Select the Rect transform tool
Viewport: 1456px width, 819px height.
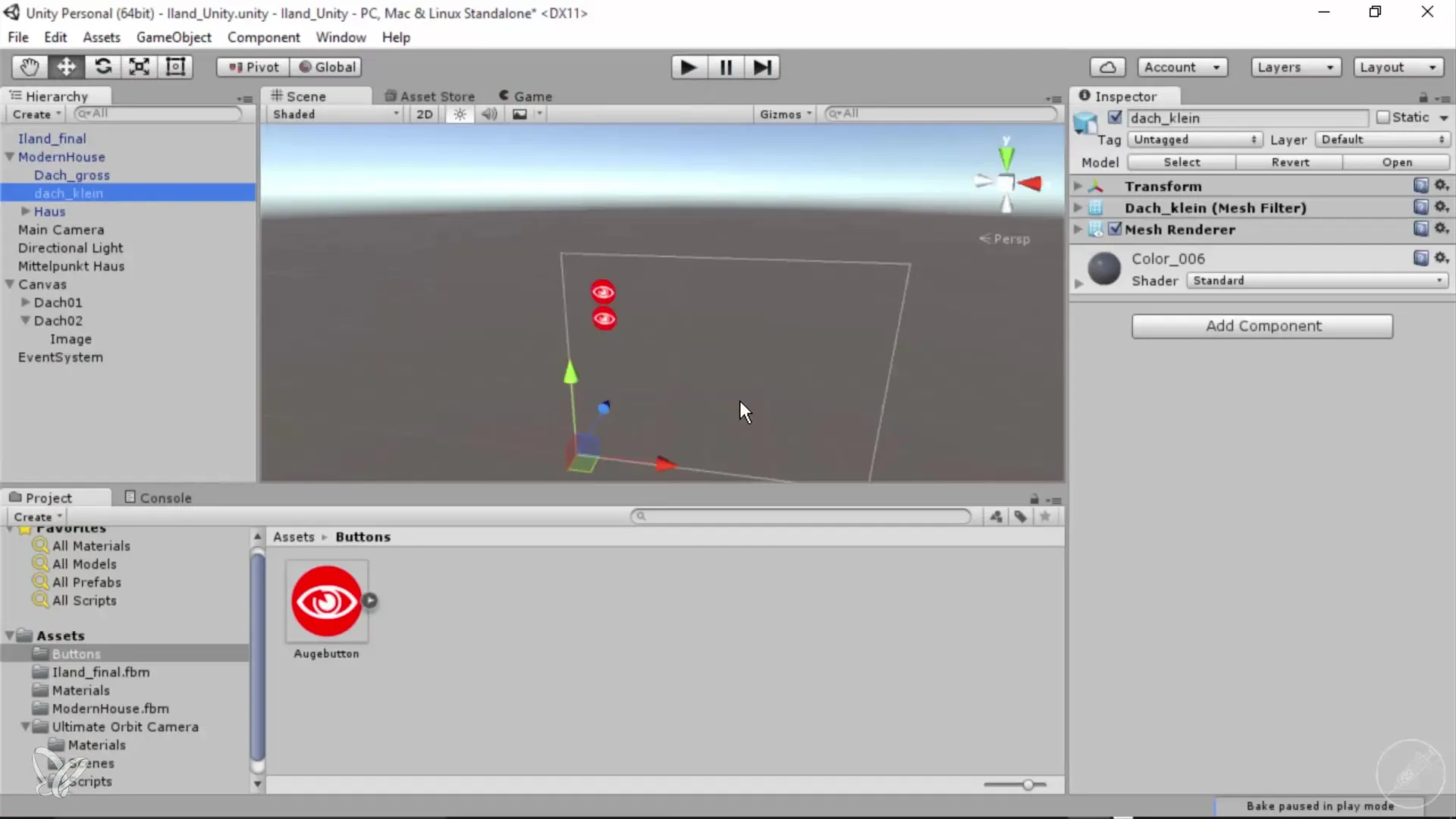(x=175, y=67)
